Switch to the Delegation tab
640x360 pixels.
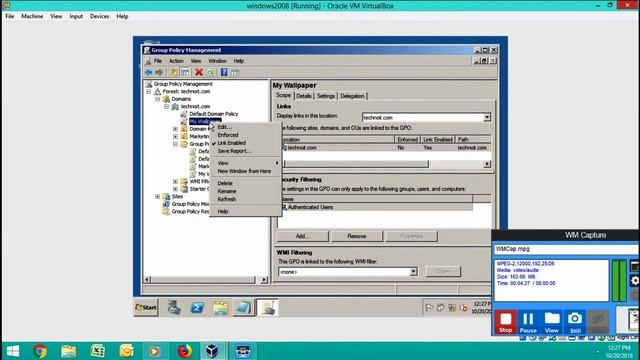point(352,96)
